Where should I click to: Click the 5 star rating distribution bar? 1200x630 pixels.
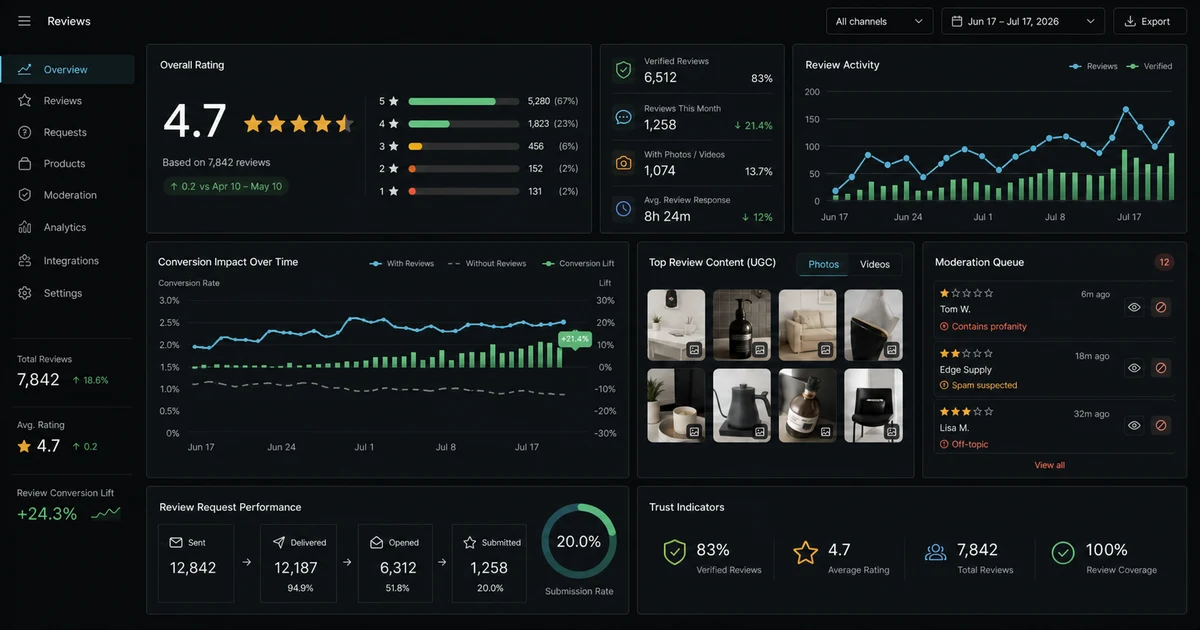[464, 101]
